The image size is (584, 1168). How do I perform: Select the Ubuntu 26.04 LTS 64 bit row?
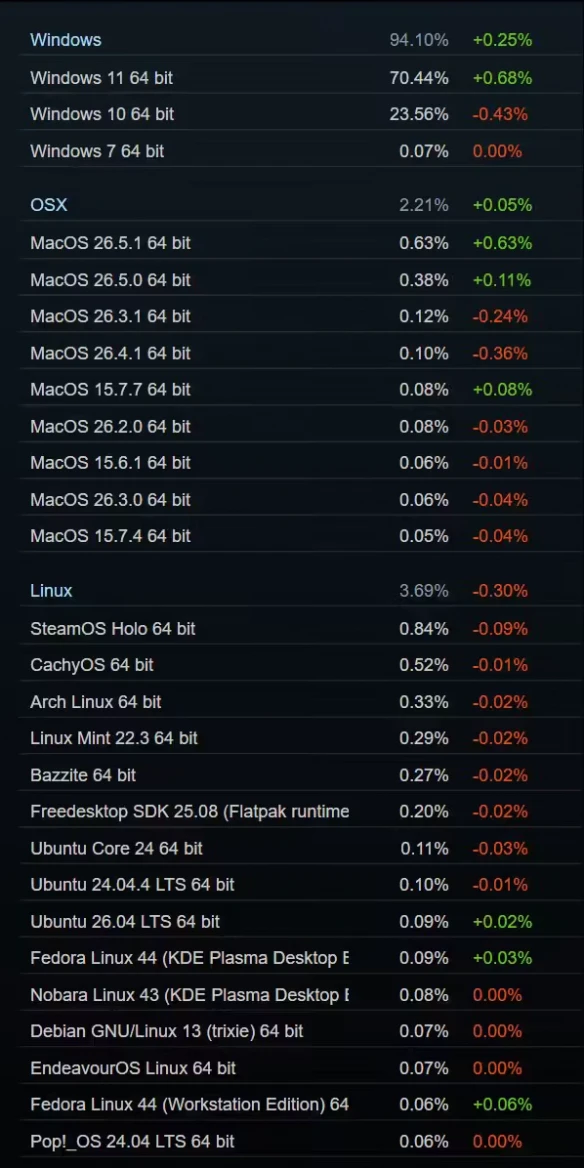tap(292, 921)
